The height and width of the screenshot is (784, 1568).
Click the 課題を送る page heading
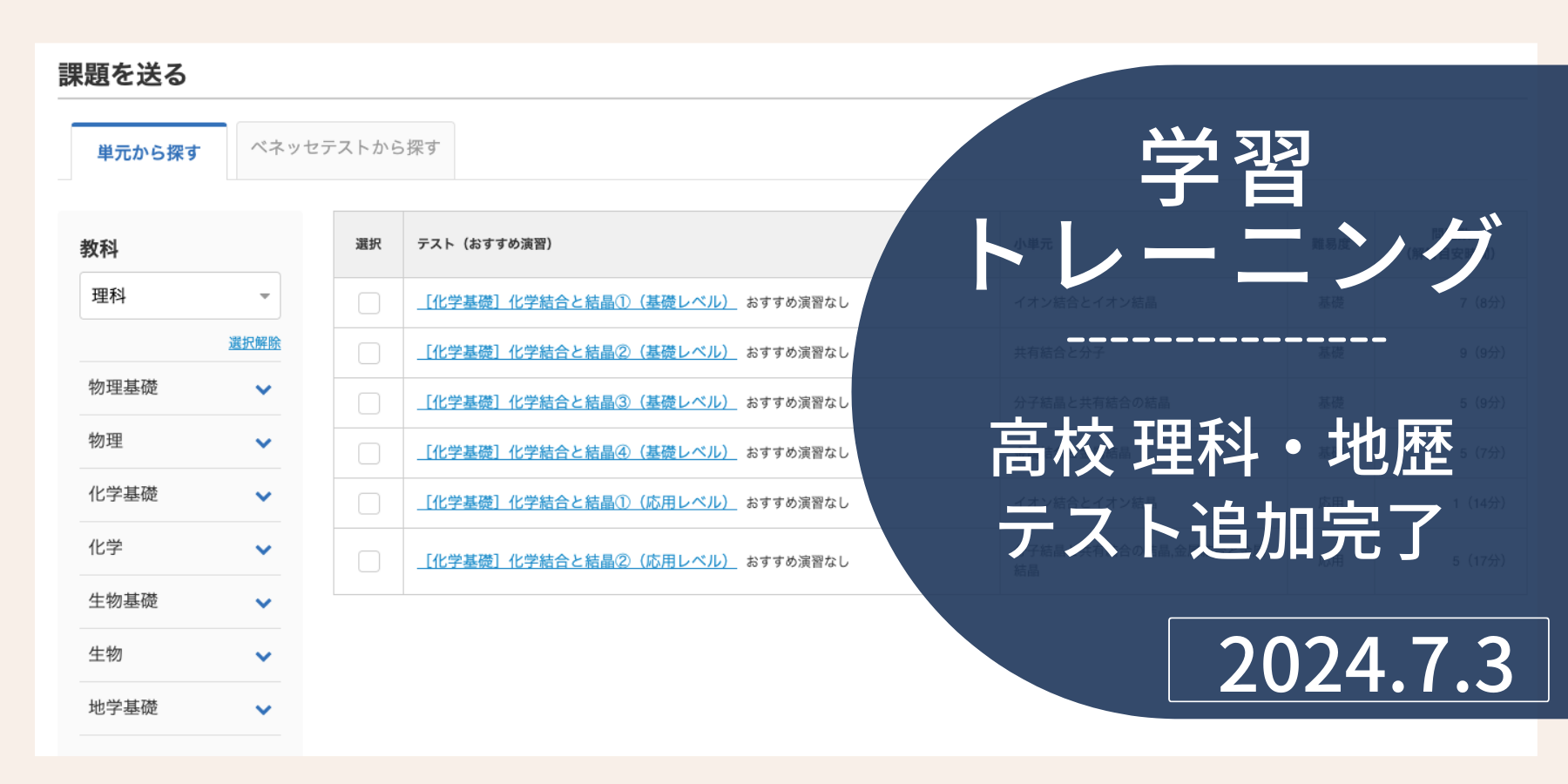pos(123,75)
